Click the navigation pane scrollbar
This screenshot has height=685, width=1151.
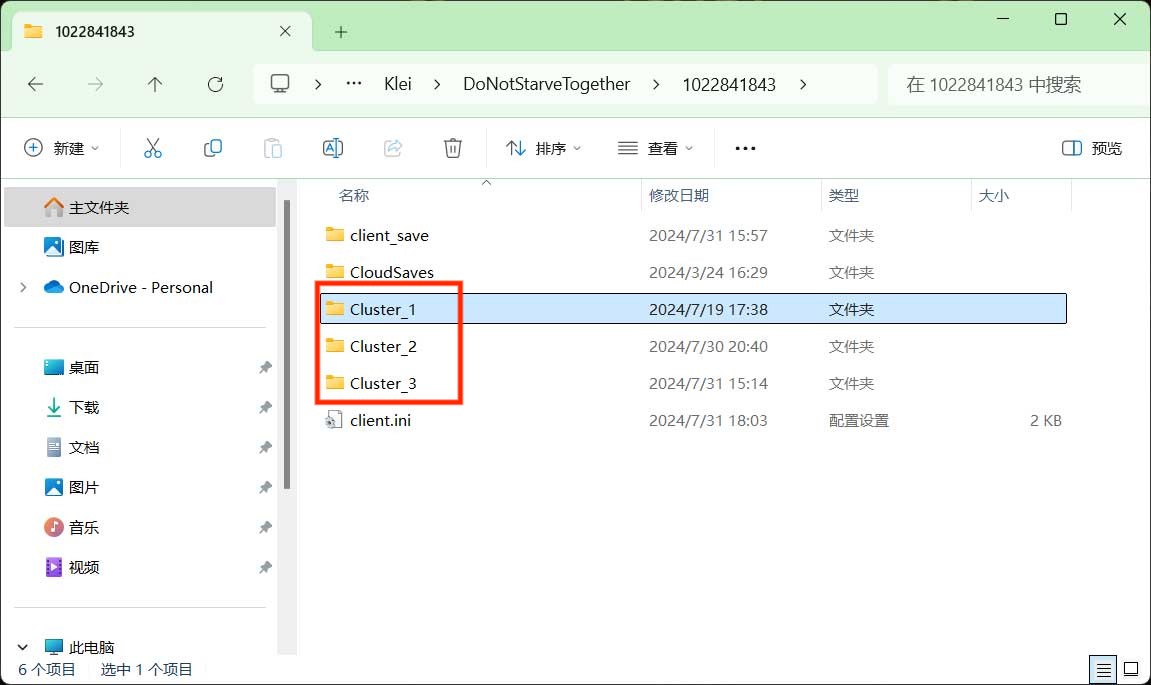287,344
